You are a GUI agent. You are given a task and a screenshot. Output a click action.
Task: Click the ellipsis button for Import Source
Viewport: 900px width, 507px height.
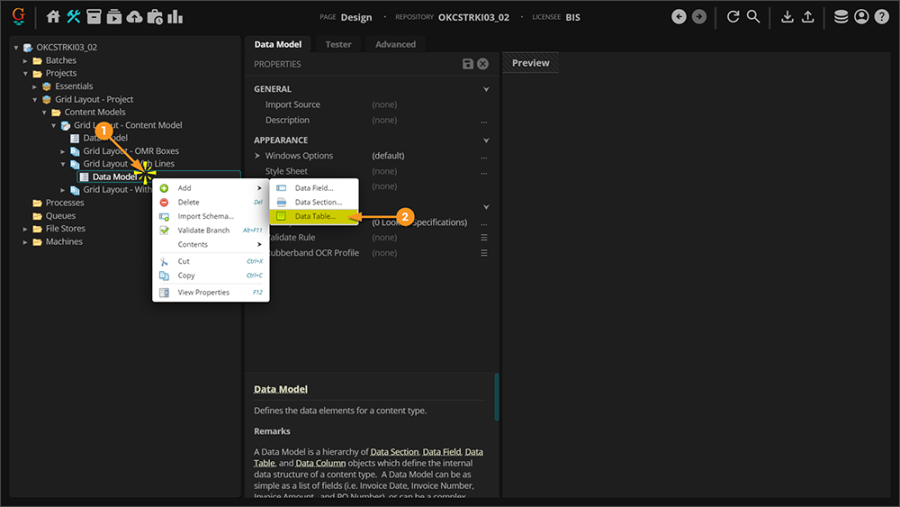(484, 104)
